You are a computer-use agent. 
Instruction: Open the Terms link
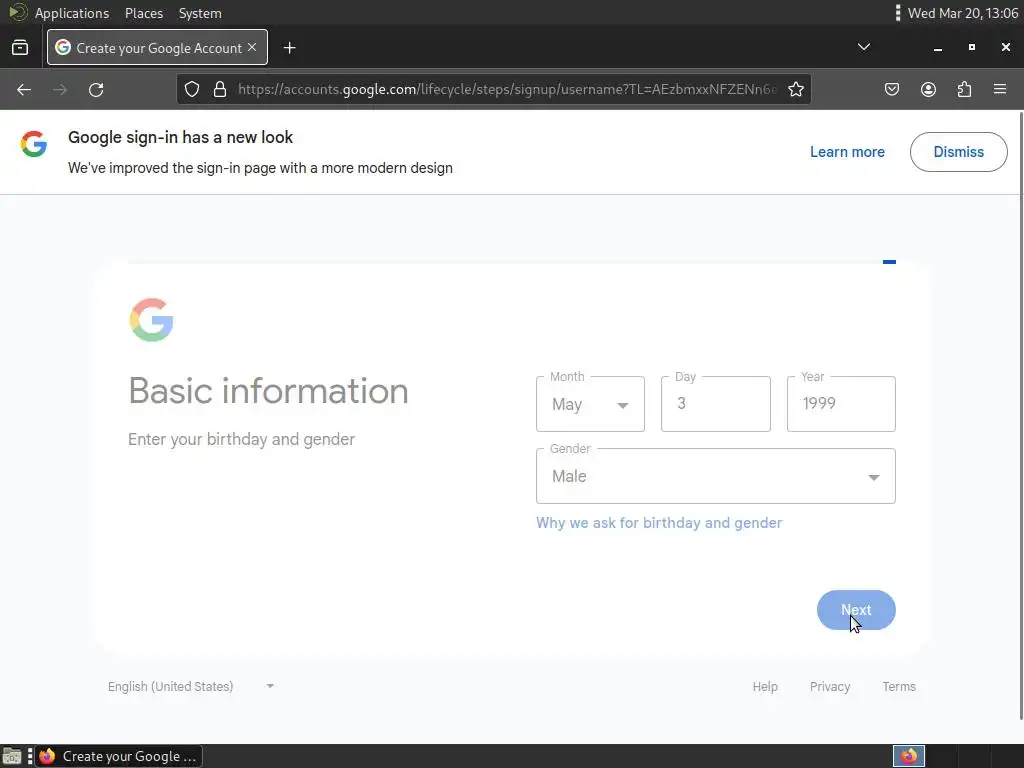(x=899, y=686)
